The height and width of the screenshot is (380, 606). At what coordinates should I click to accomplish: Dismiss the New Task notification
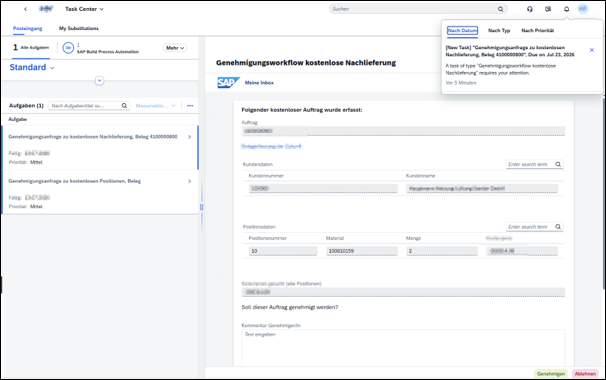point(592,50)
